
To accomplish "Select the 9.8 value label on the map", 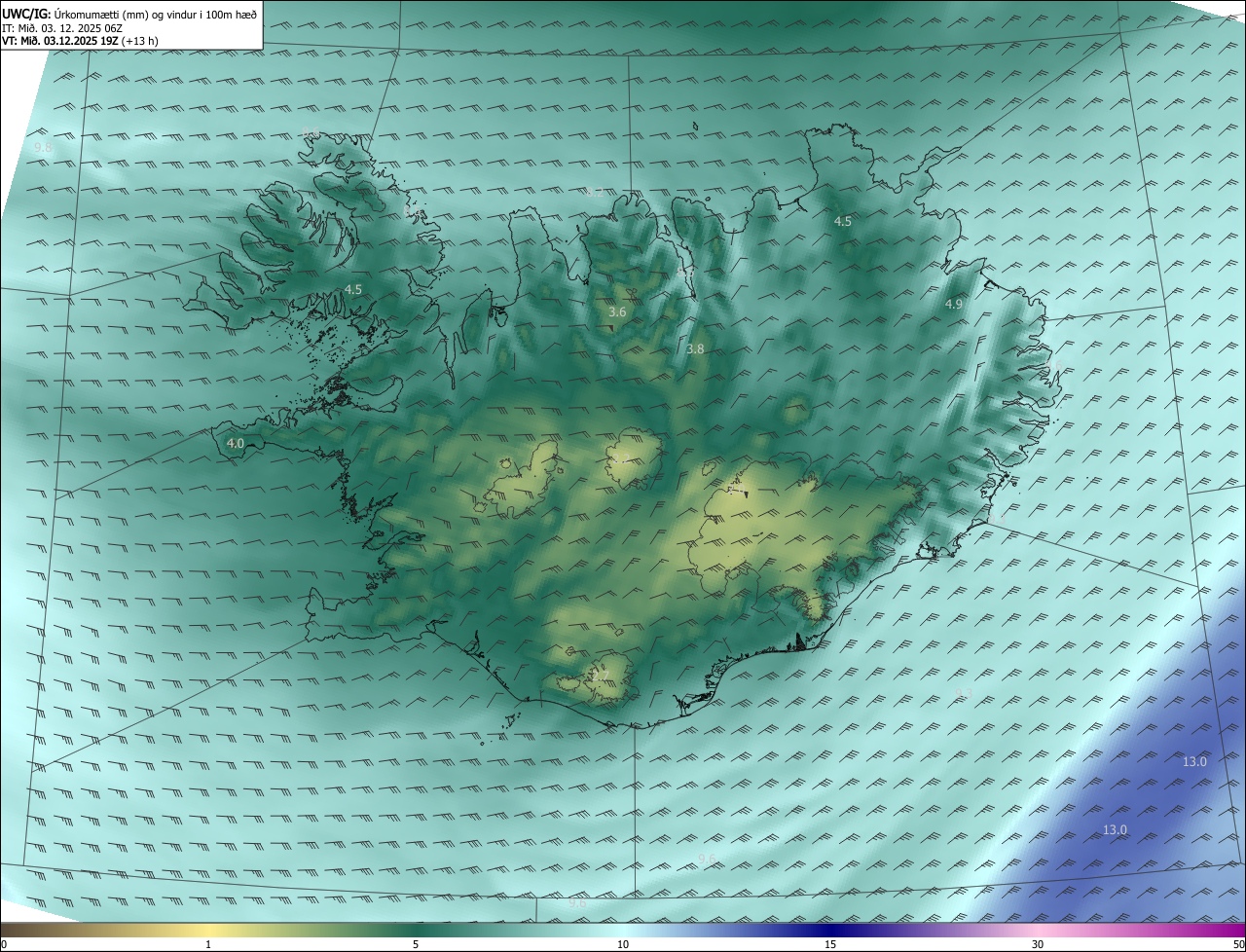I will [x=43, y=147].
